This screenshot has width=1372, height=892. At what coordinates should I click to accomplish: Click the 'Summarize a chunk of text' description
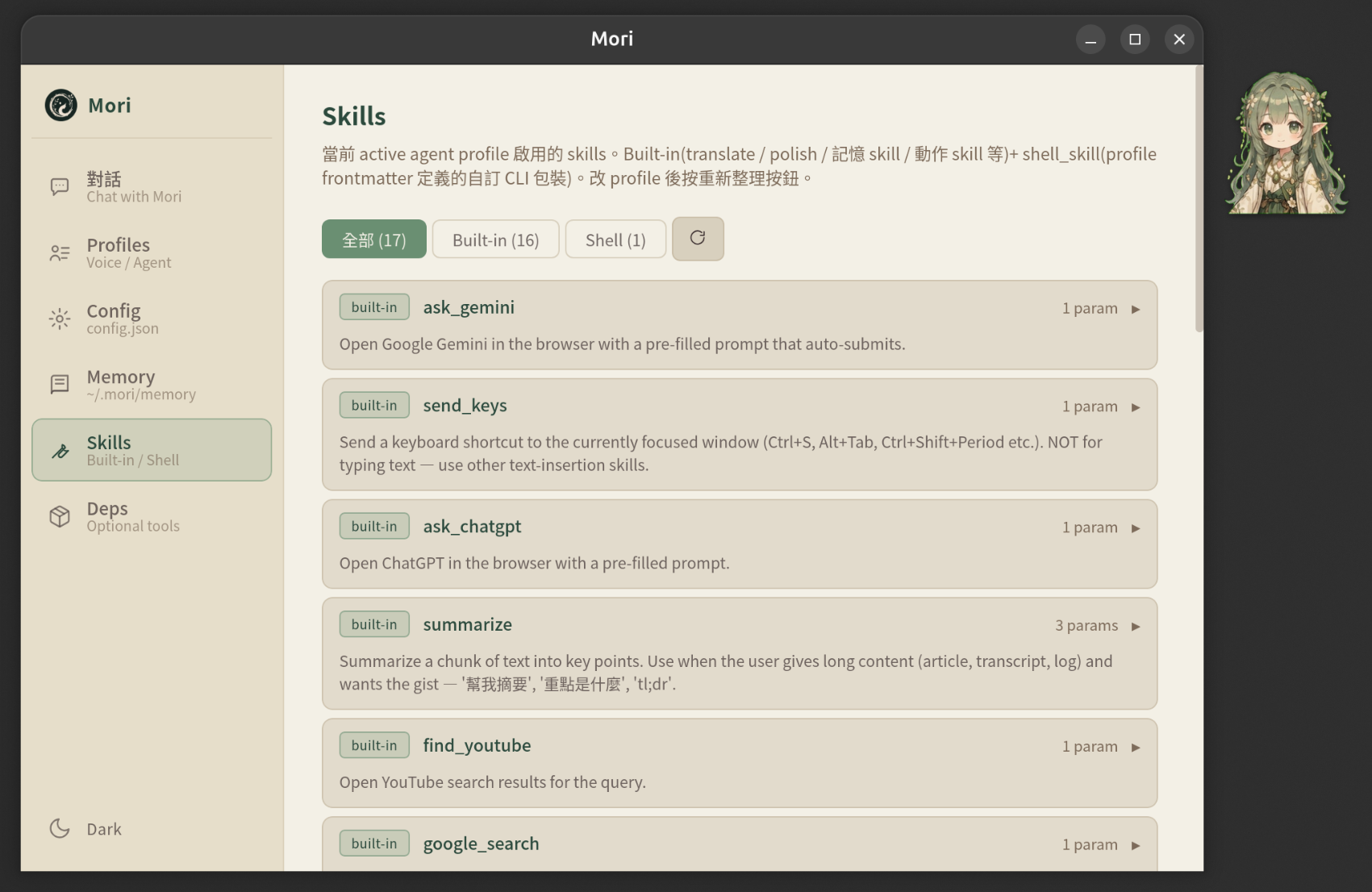coord(725,673)
